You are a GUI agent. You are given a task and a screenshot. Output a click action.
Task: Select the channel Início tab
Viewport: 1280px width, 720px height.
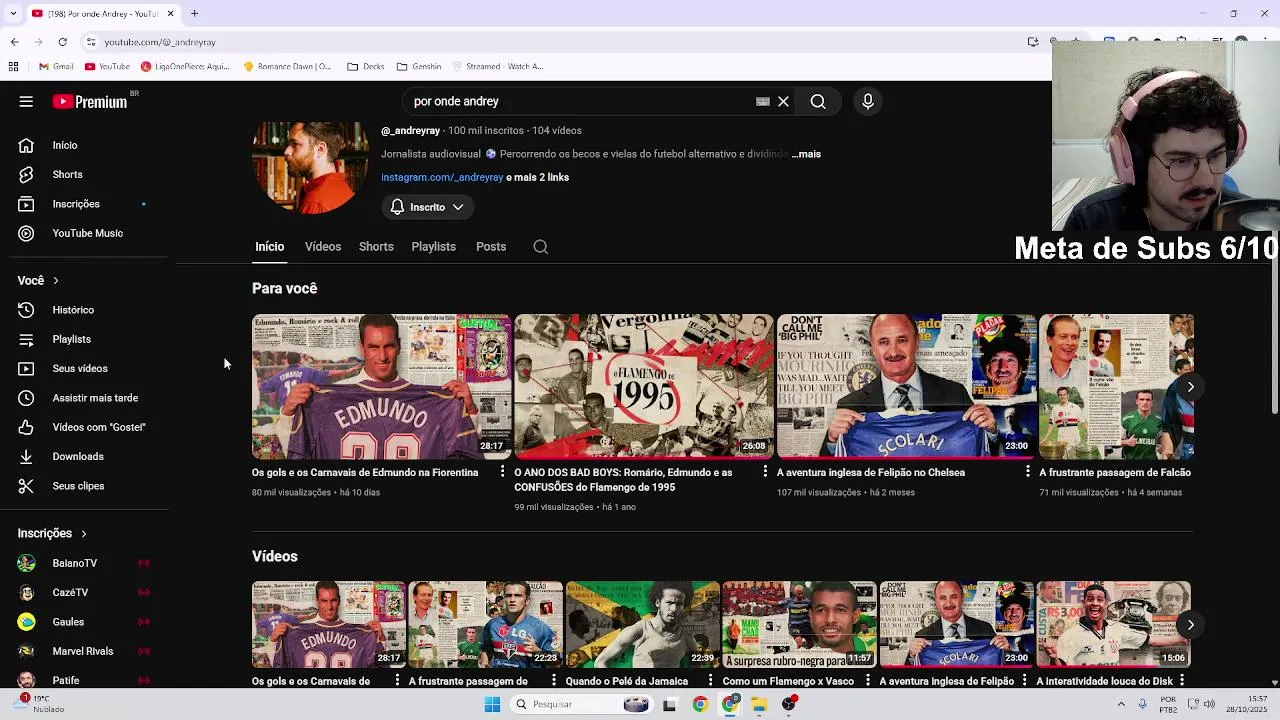269,246
